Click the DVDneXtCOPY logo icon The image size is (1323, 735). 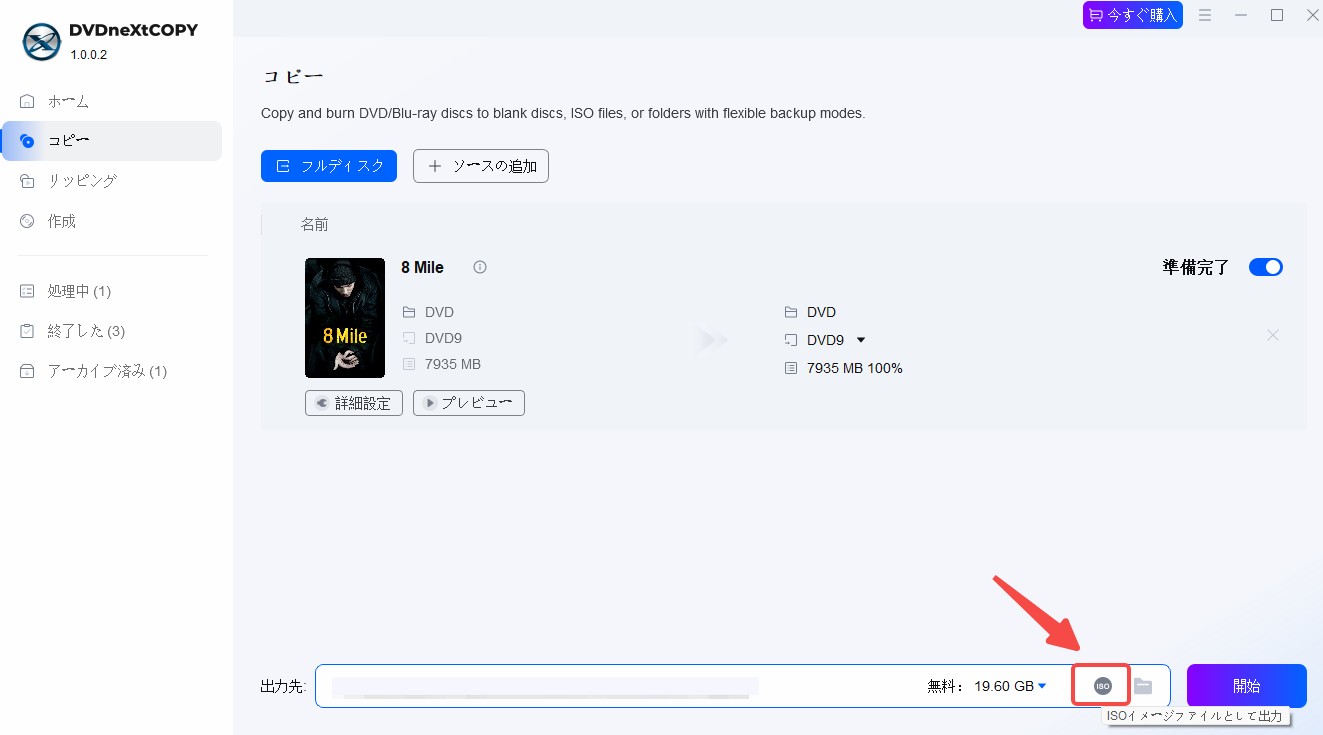pos(41,41)
